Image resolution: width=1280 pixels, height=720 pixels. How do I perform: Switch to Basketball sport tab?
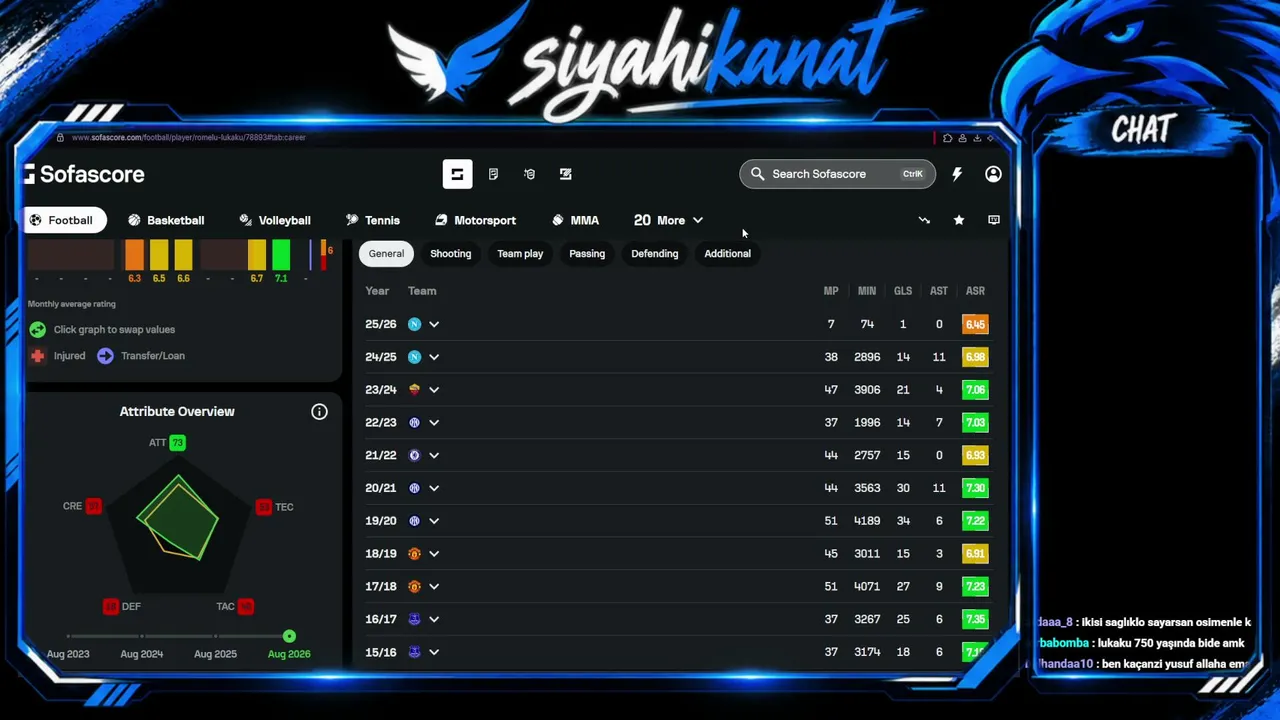pyautogui.click(x=166, y=220)
